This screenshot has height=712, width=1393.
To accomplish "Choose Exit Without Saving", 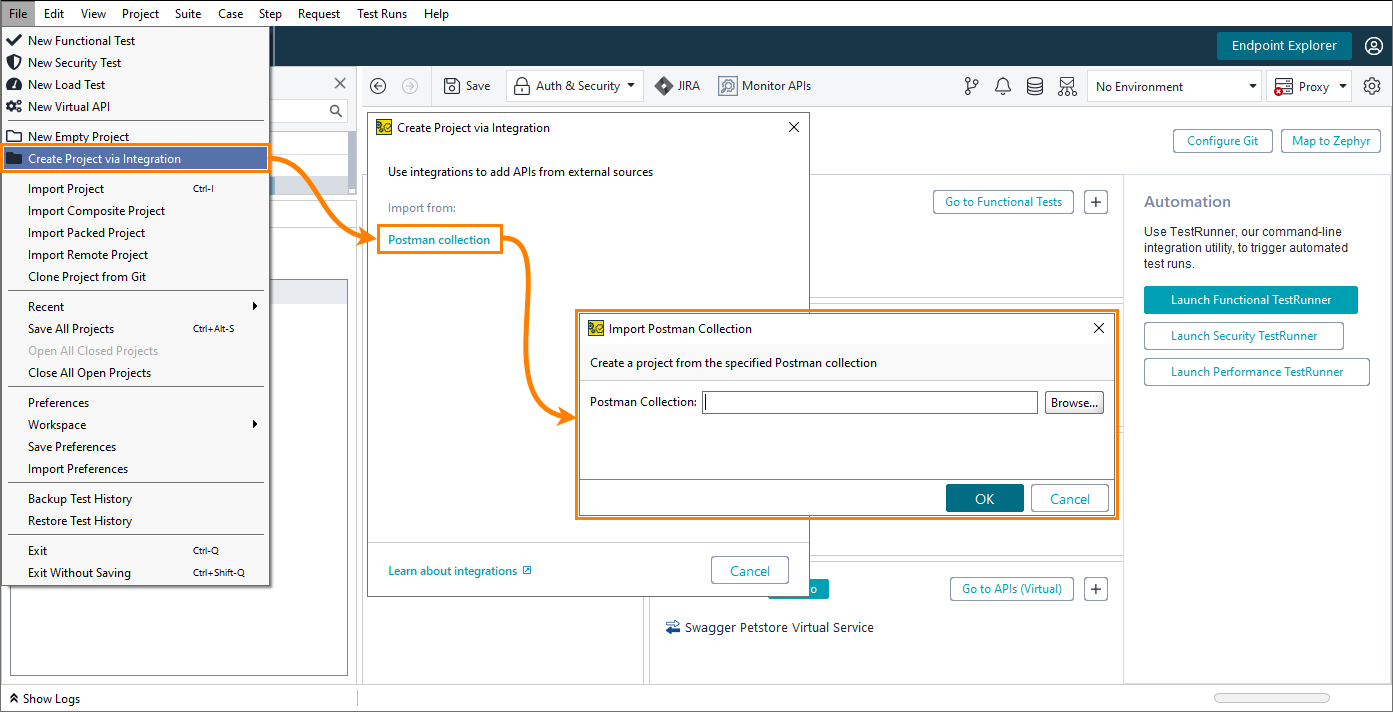I will coord(135,573).
